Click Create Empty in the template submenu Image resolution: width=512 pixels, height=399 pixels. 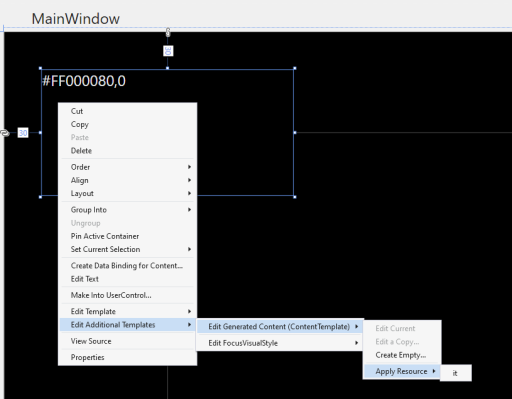tap(402, 355)
